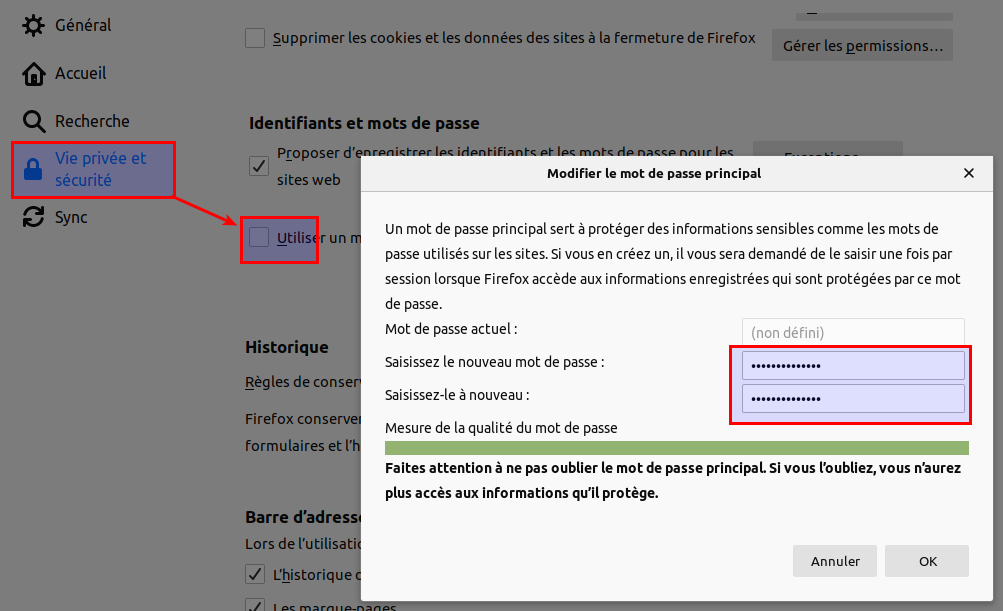Confirm the password with OK
The image size is (1003, 611).
click(927, 561)
